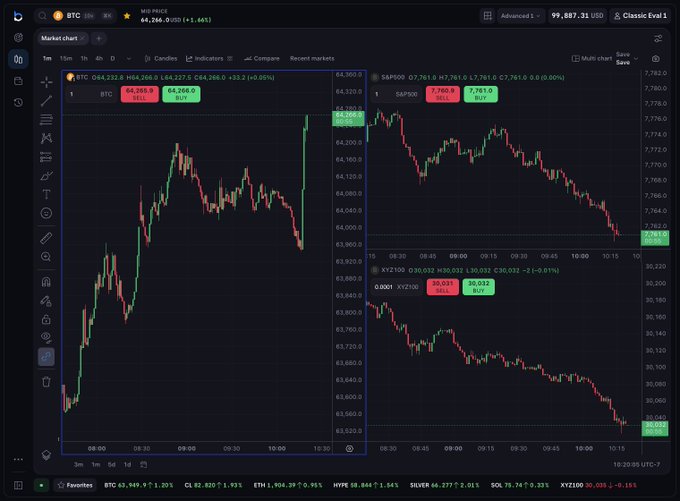Open the object tree layers icon
This screenshot has height=501, width=680.
click(x=46, y=455)
